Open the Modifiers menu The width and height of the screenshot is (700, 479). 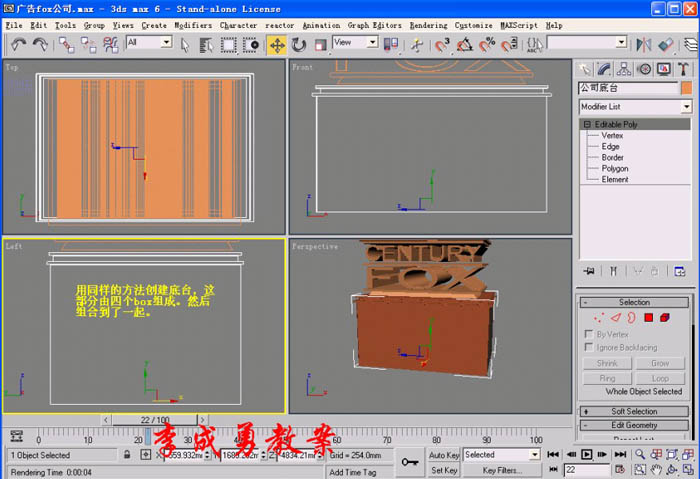[x=193, y=25]
